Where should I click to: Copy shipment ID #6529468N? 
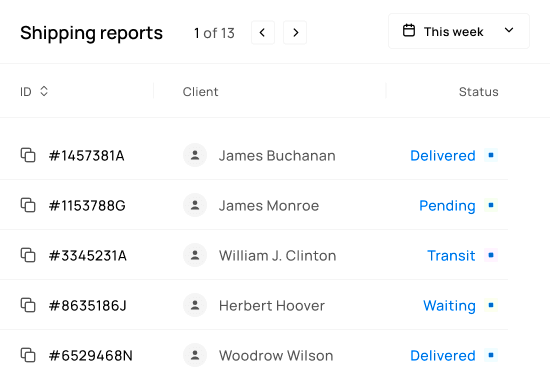coord(28,355)
